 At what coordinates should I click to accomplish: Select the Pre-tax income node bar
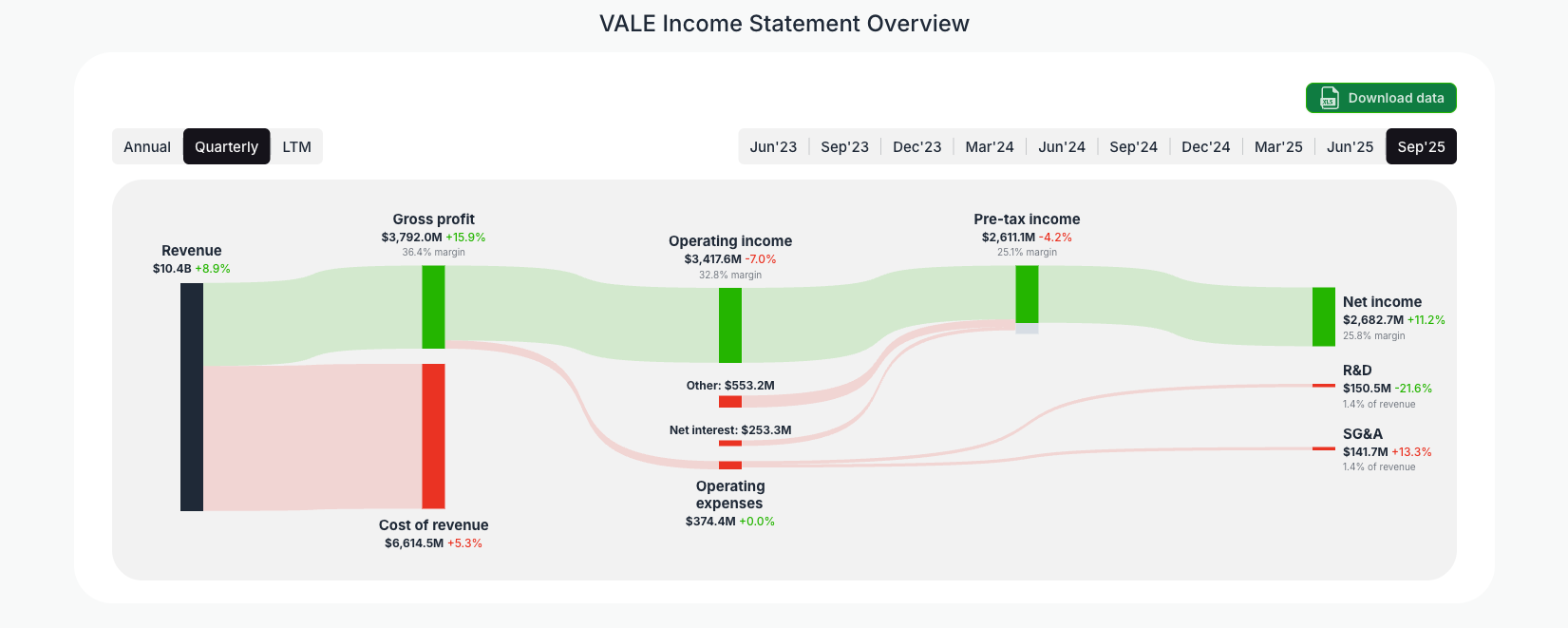(x=1027, y=297)
